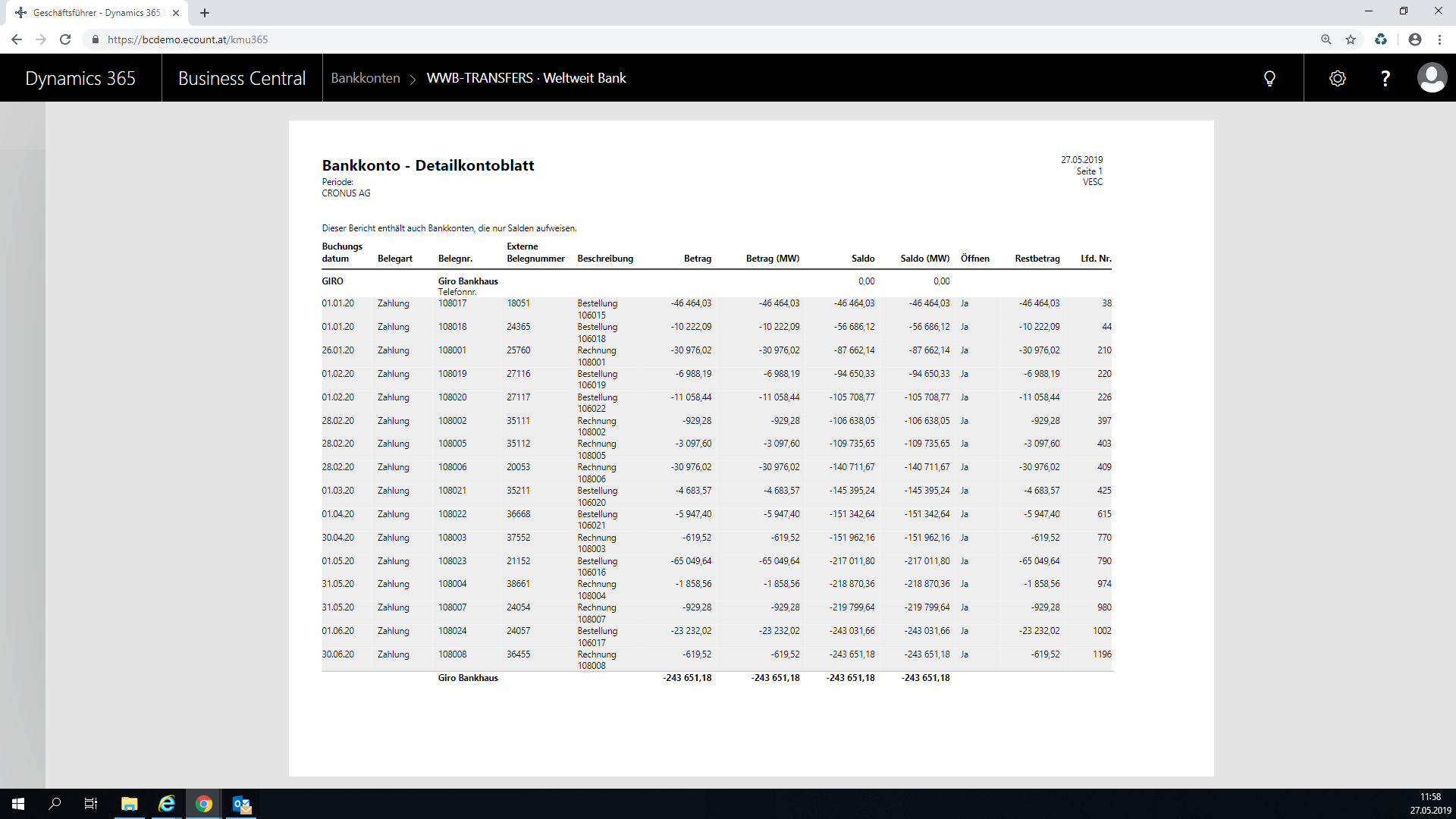The width and height of the screenshot is (1456, 819).
Task: Click the Lfd. Nr. column header
Action: [x=1097, y=259]
